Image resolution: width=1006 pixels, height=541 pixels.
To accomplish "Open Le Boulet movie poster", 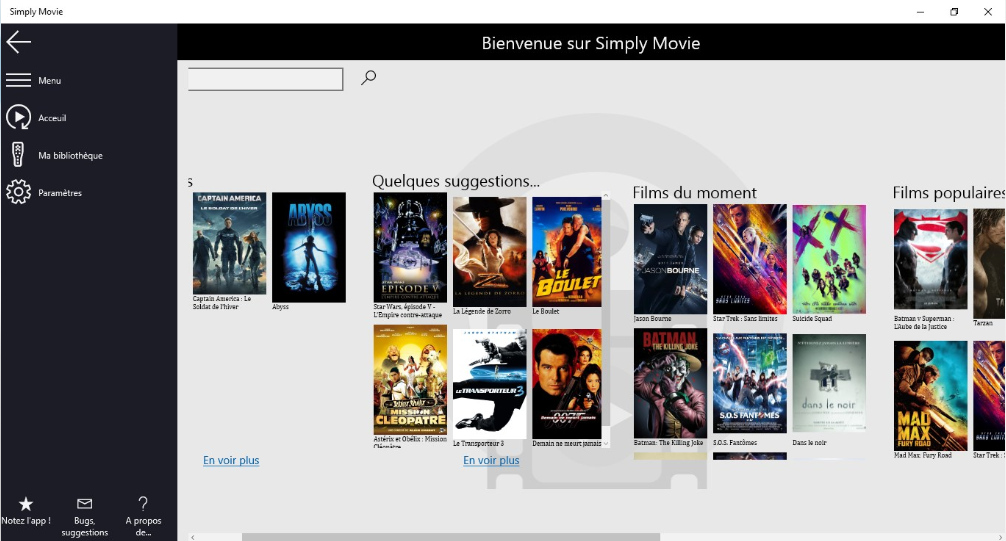I will 567,252.
